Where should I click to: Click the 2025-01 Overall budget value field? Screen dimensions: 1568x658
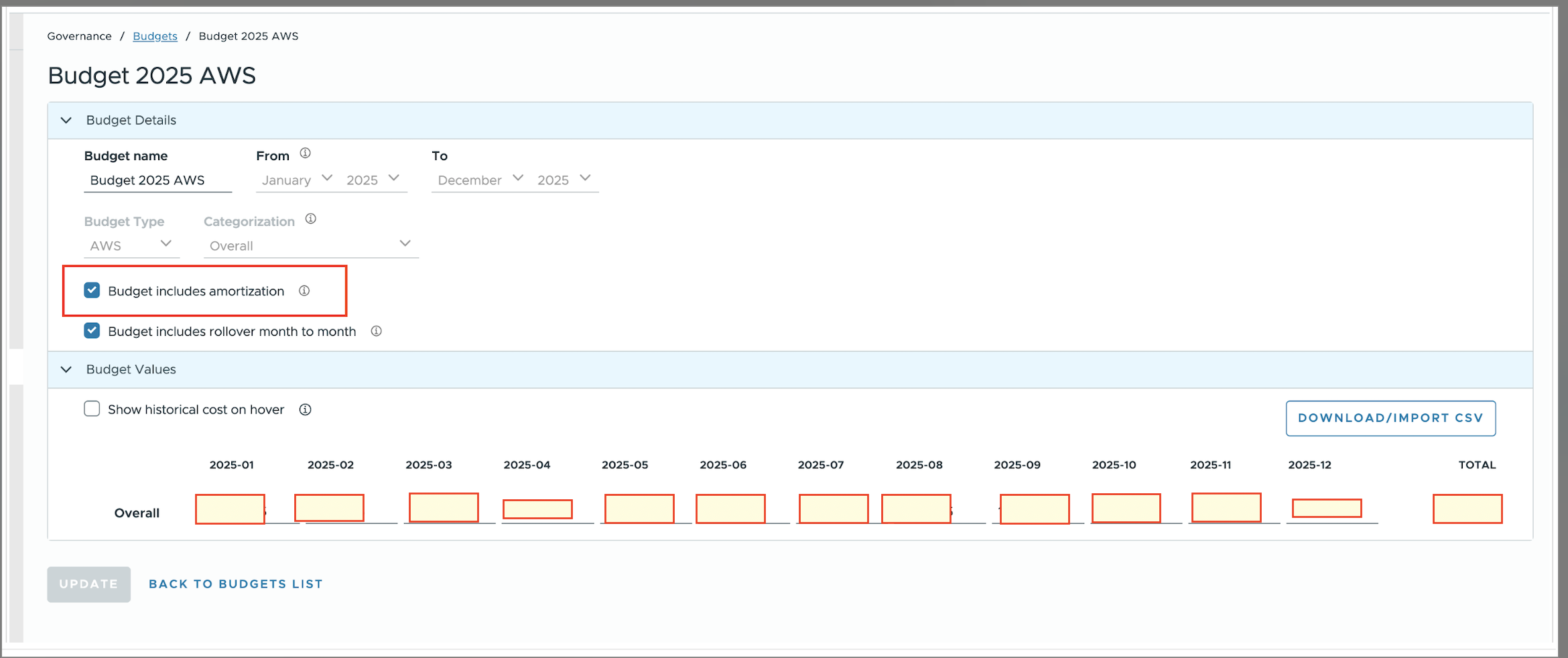coord(230,509)
